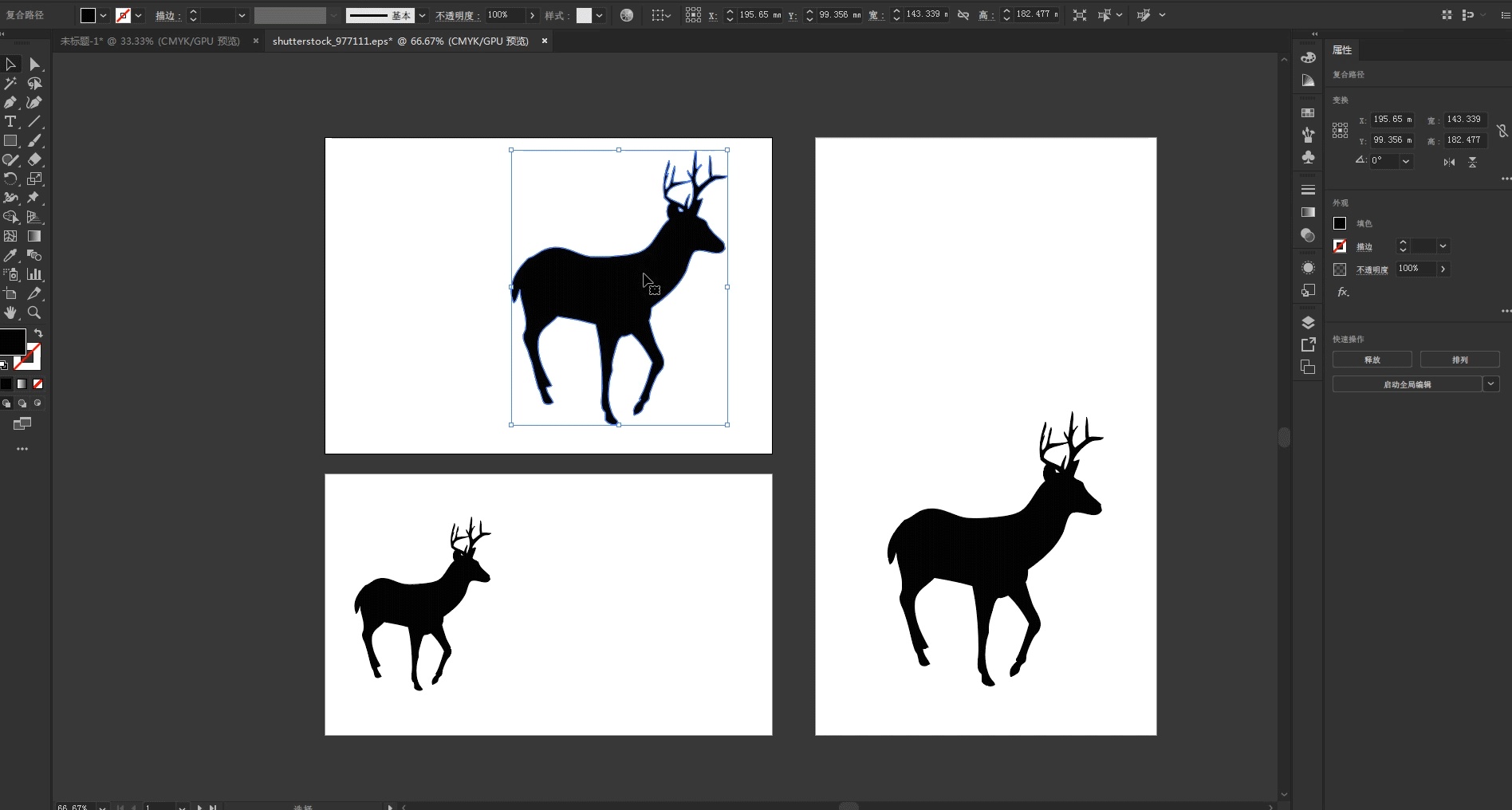Flip selection horizontally in Properties panel
Image resolution: width=1512 pixels, height=810 pixels.
[1449, 162]
